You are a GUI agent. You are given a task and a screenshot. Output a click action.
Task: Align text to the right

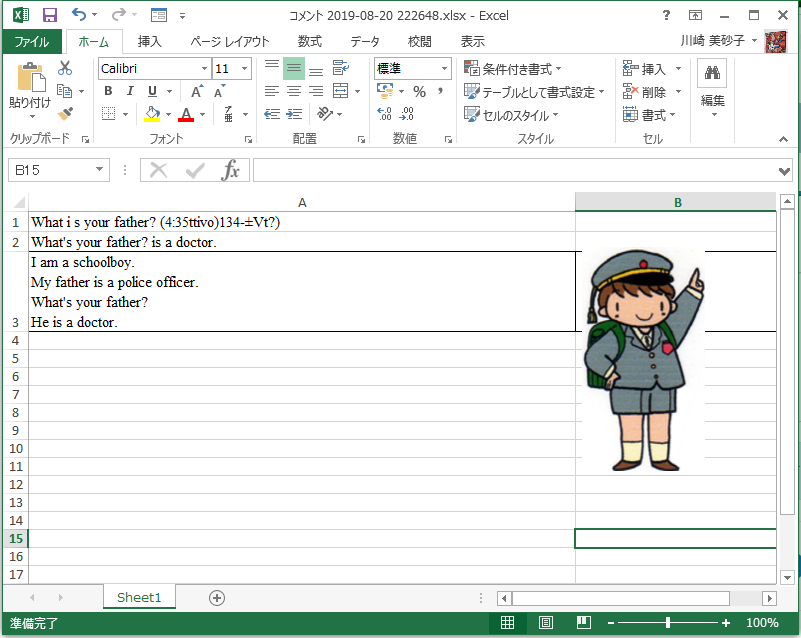pyautogui.click(x=316, y=91)
